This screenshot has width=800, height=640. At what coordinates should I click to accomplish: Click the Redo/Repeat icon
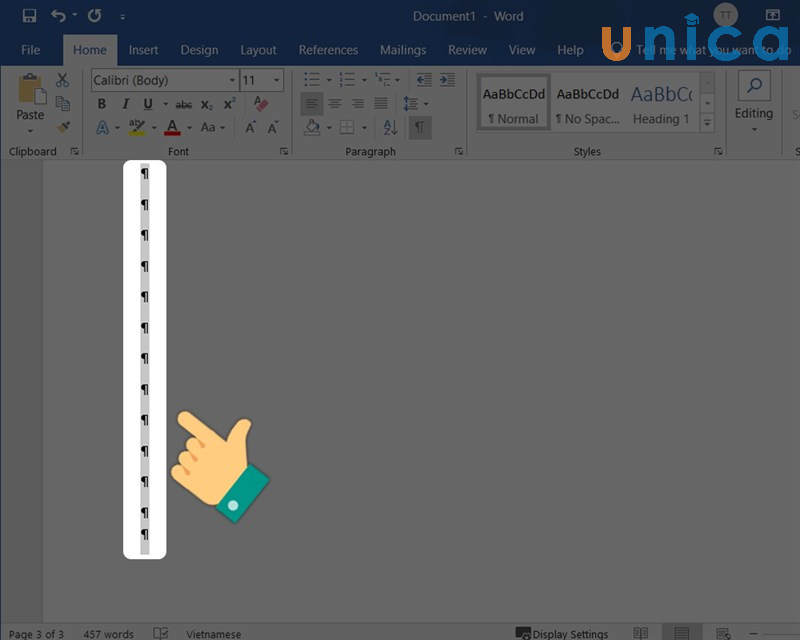pos(95,16)
